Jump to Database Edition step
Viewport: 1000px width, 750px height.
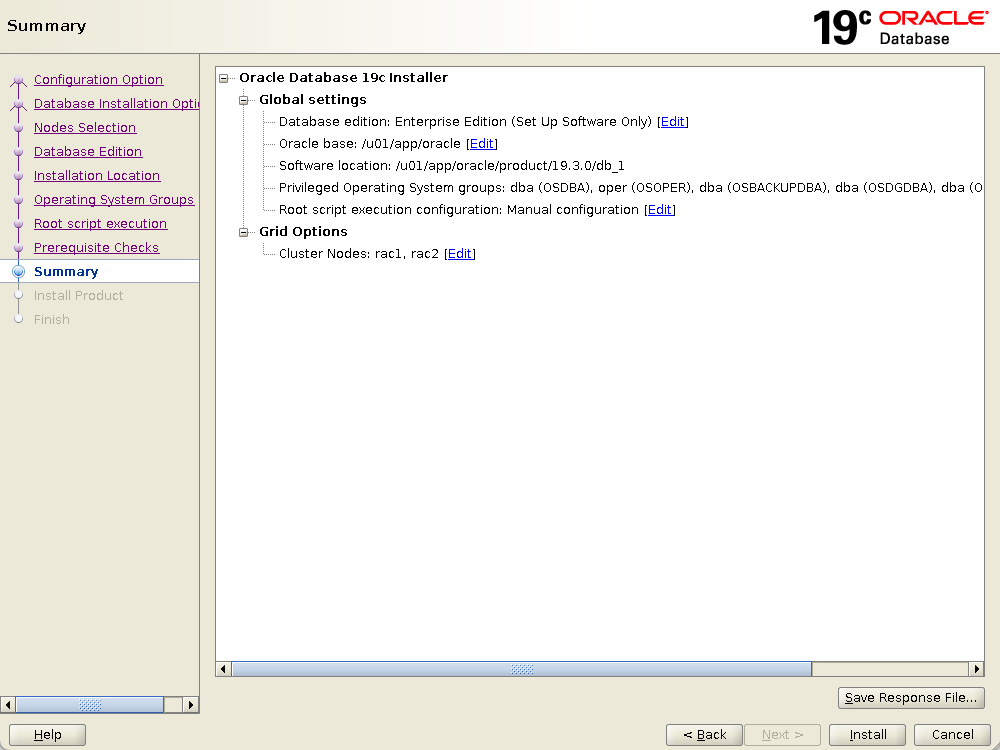click(x=88, y=152)
